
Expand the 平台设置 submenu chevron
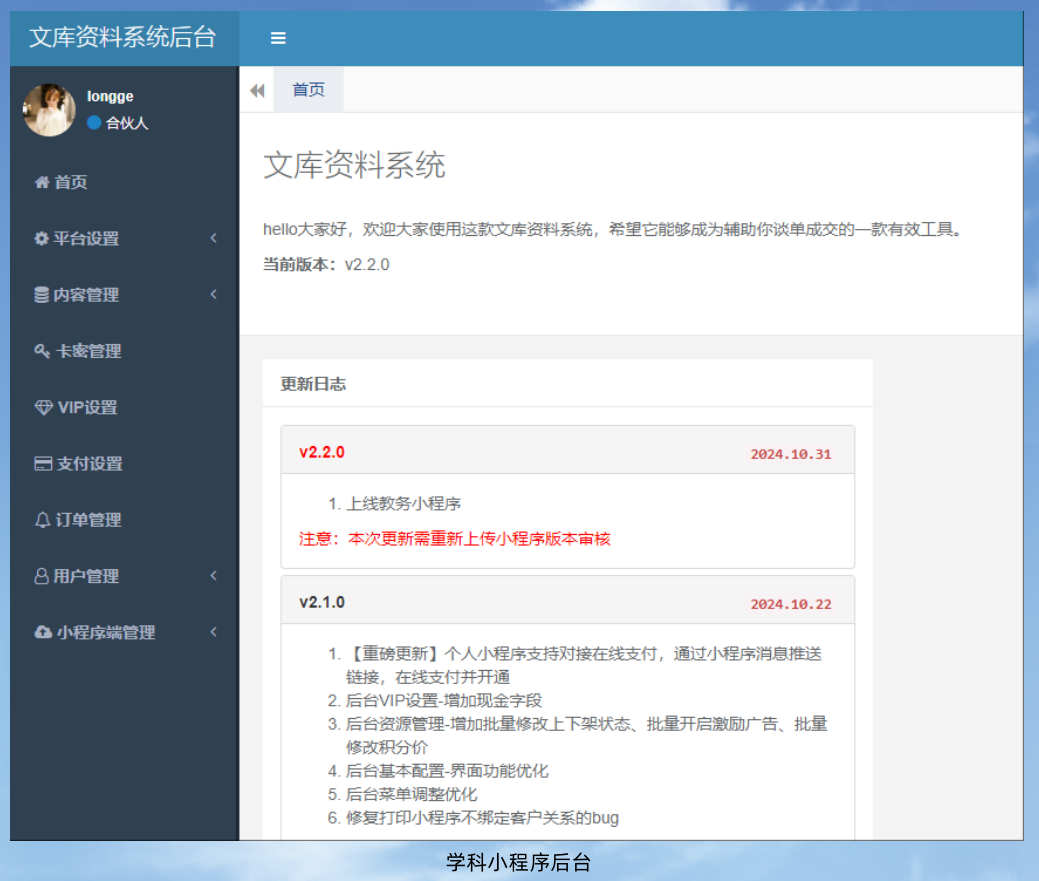coord(213,238)
